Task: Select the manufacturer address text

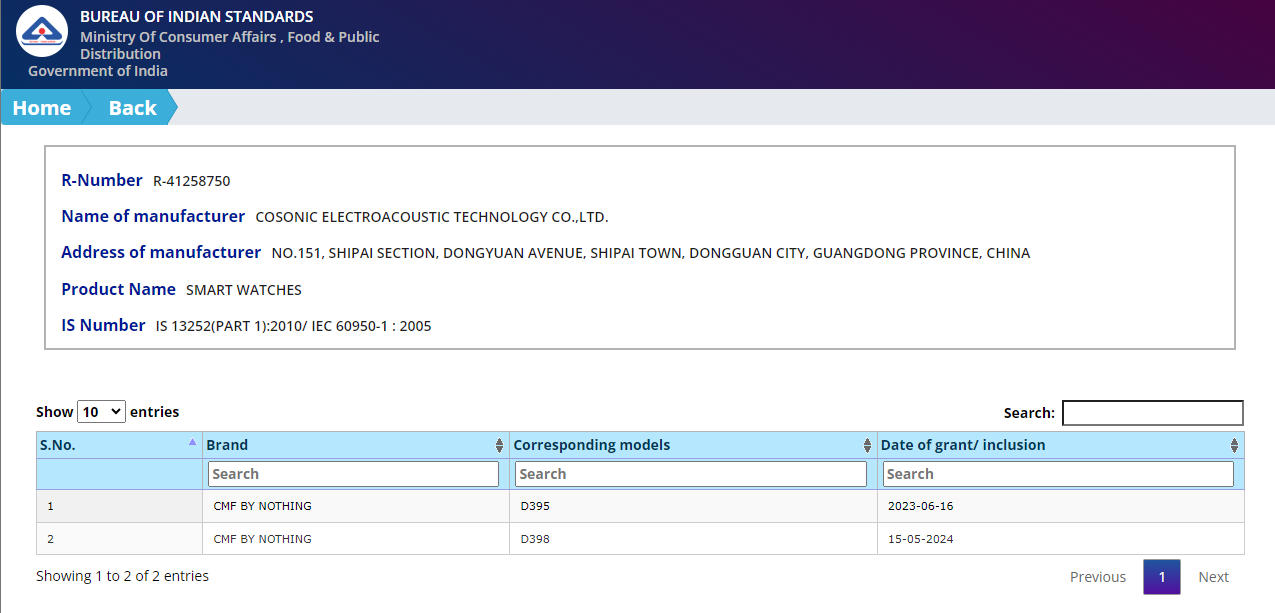Action: click(651, 254)
